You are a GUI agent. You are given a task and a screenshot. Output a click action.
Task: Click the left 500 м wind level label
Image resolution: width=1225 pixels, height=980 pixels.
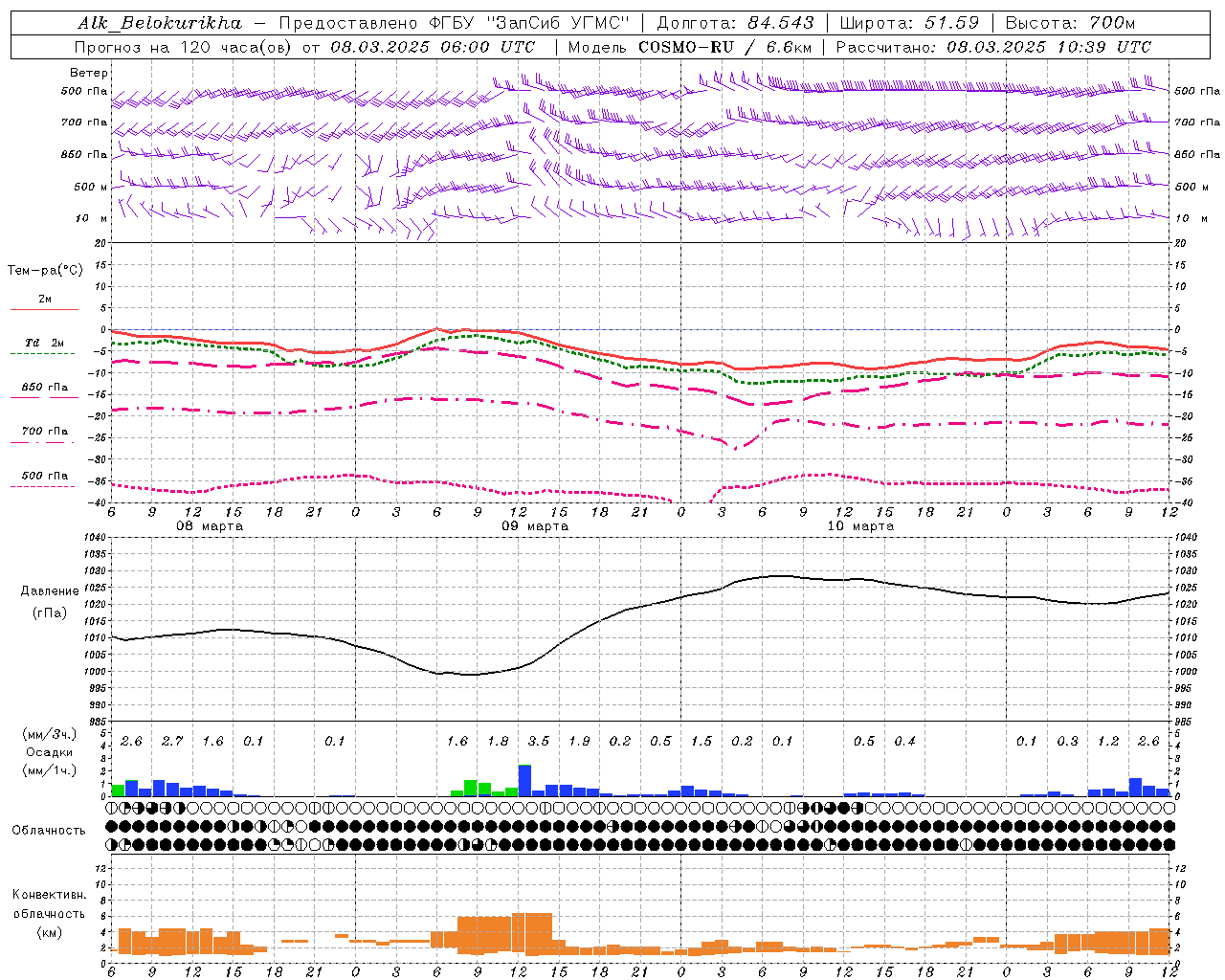pos(91,187)
